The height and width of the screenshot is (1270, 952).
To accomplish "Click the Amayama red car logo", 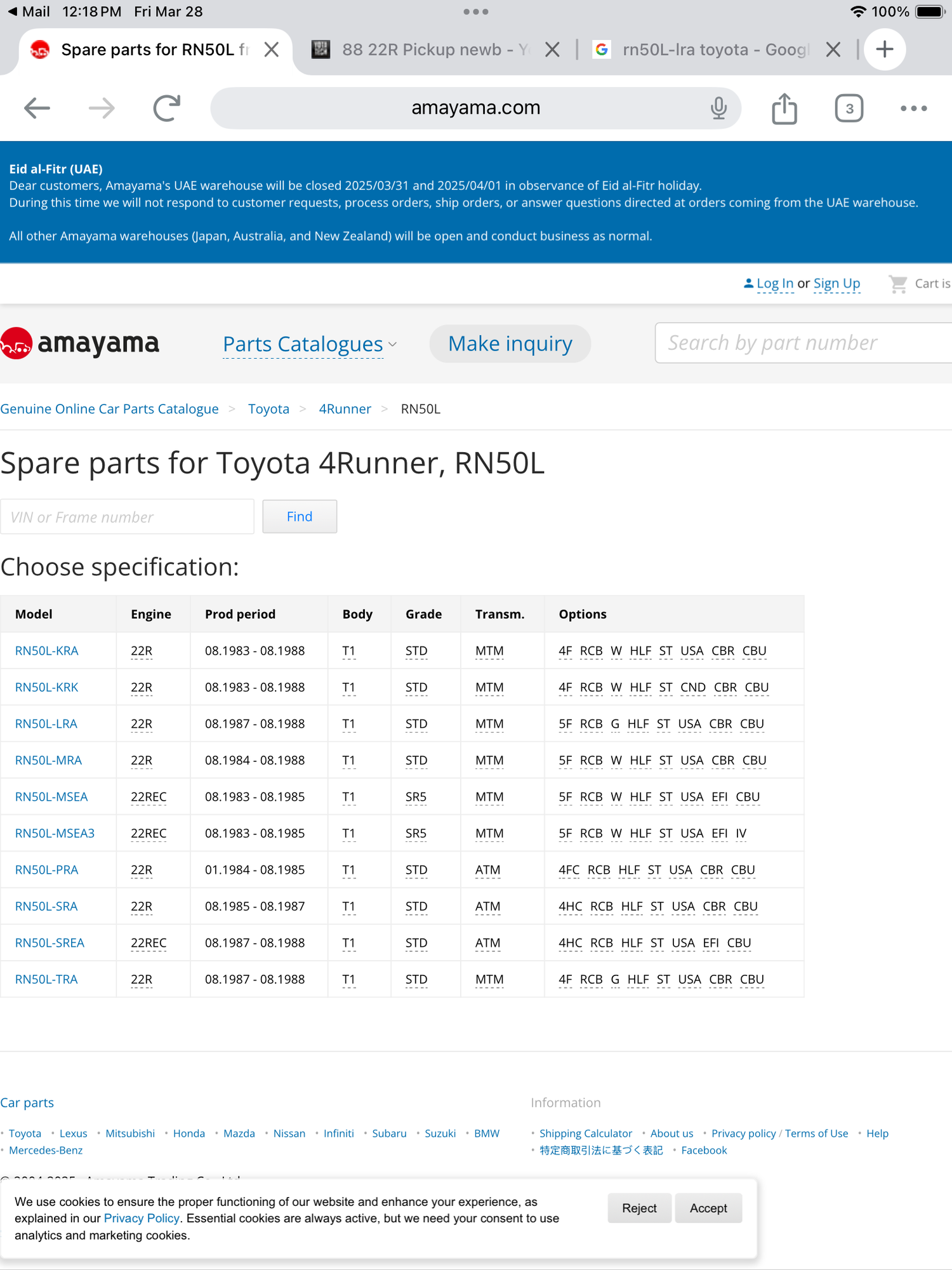I will (17, 344).
